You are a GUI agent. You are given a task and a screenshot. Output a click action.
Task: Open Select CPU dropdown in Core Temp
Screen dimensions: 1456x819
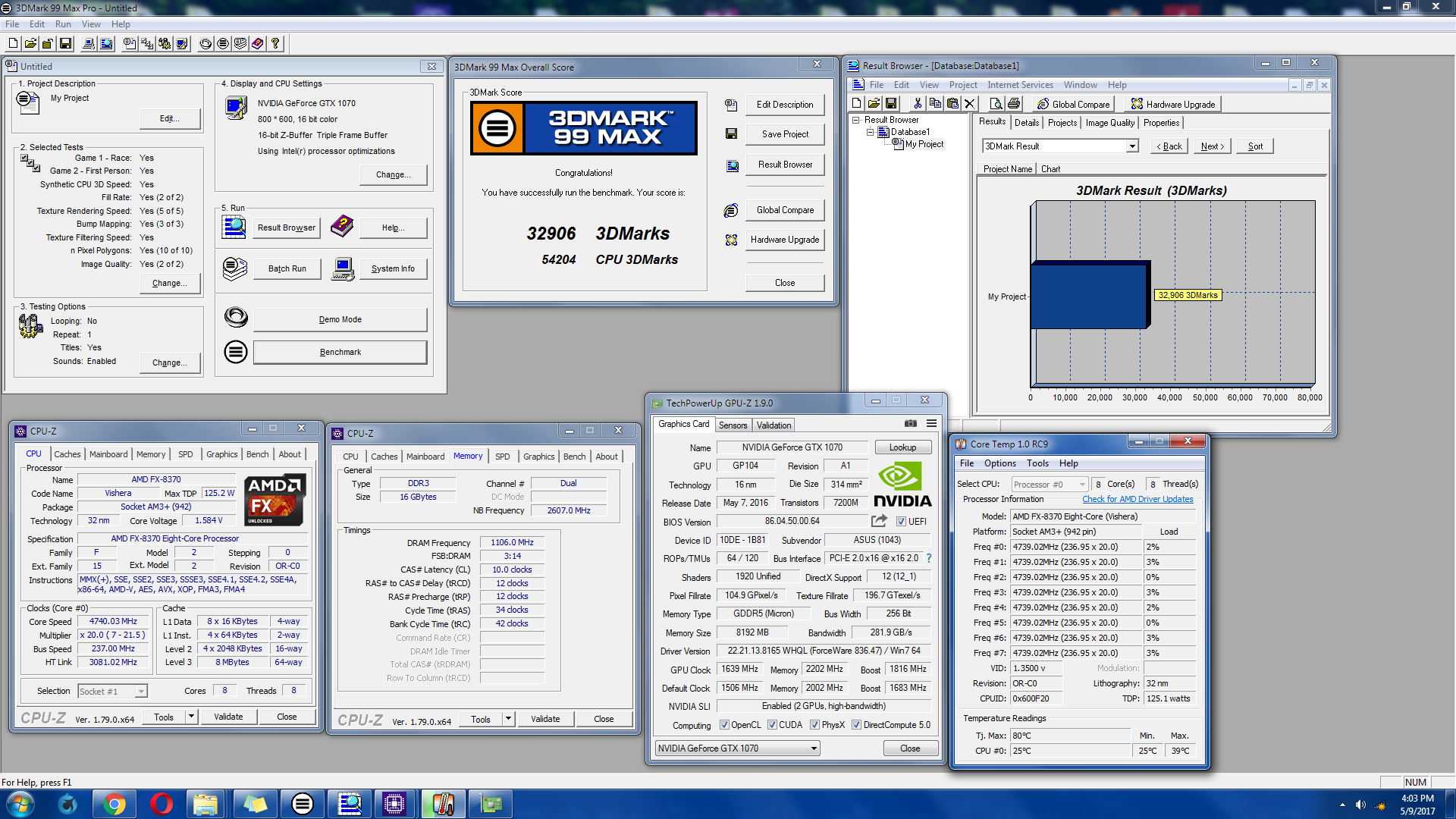click(1050, 485)
